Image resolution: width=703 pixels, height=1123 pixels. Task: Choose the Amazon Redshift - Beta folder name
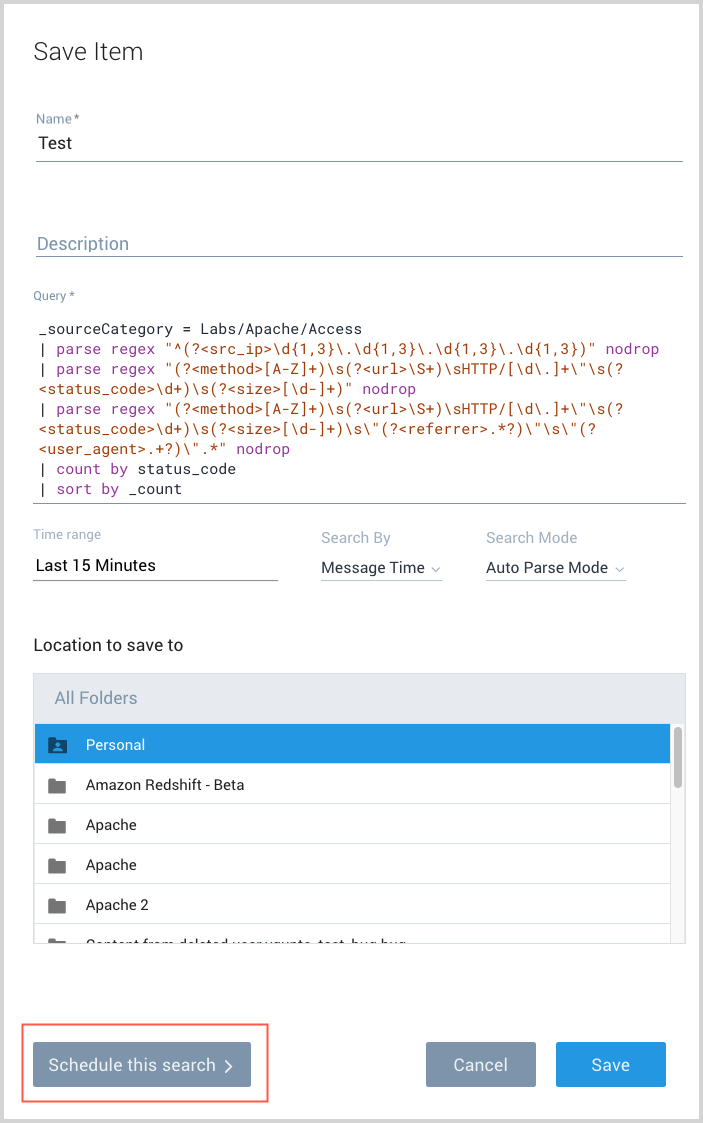(165, 785)
